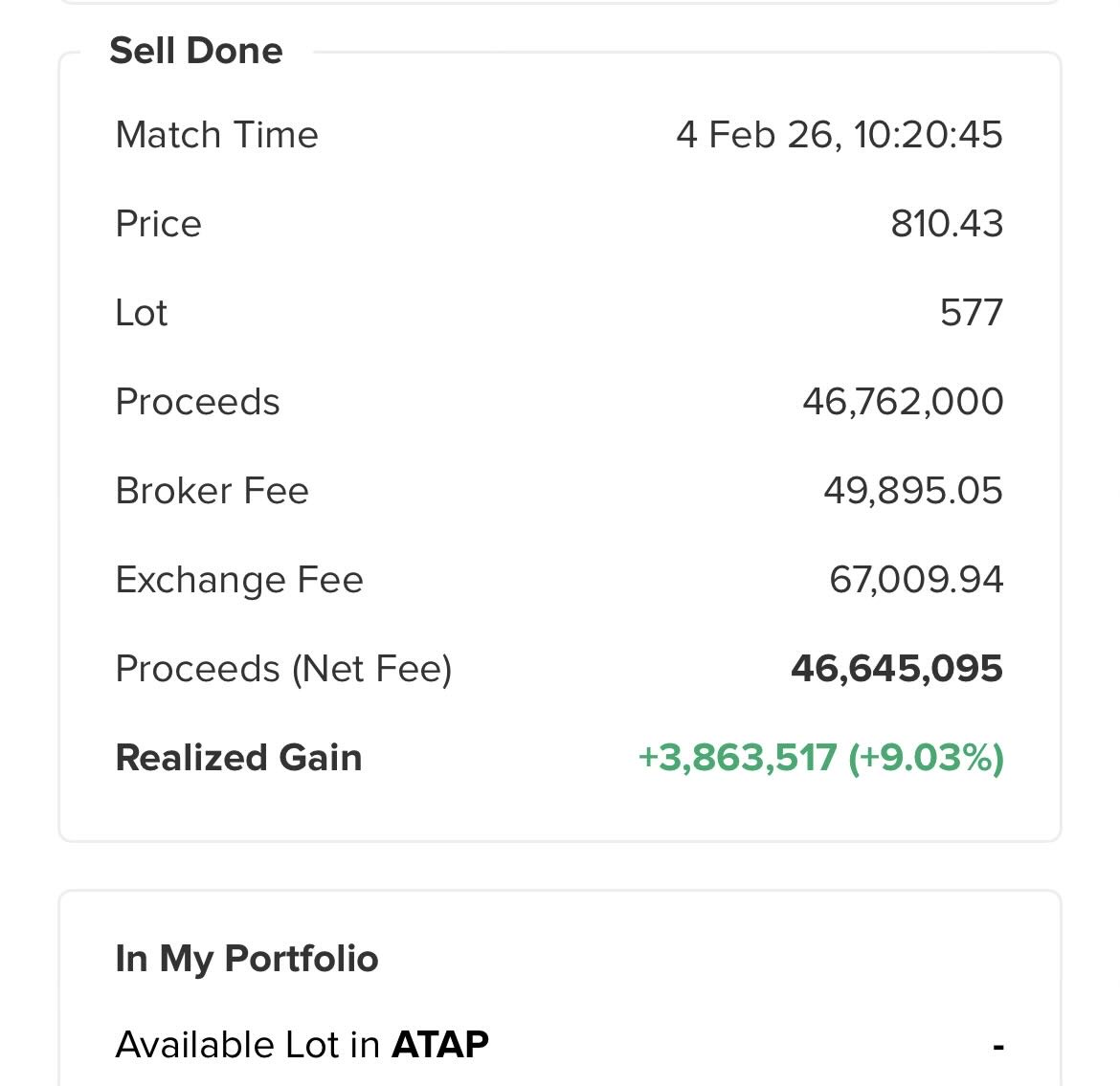Tap the Realized Gain label
The image size is (1120, 1086).
(238, 758)
